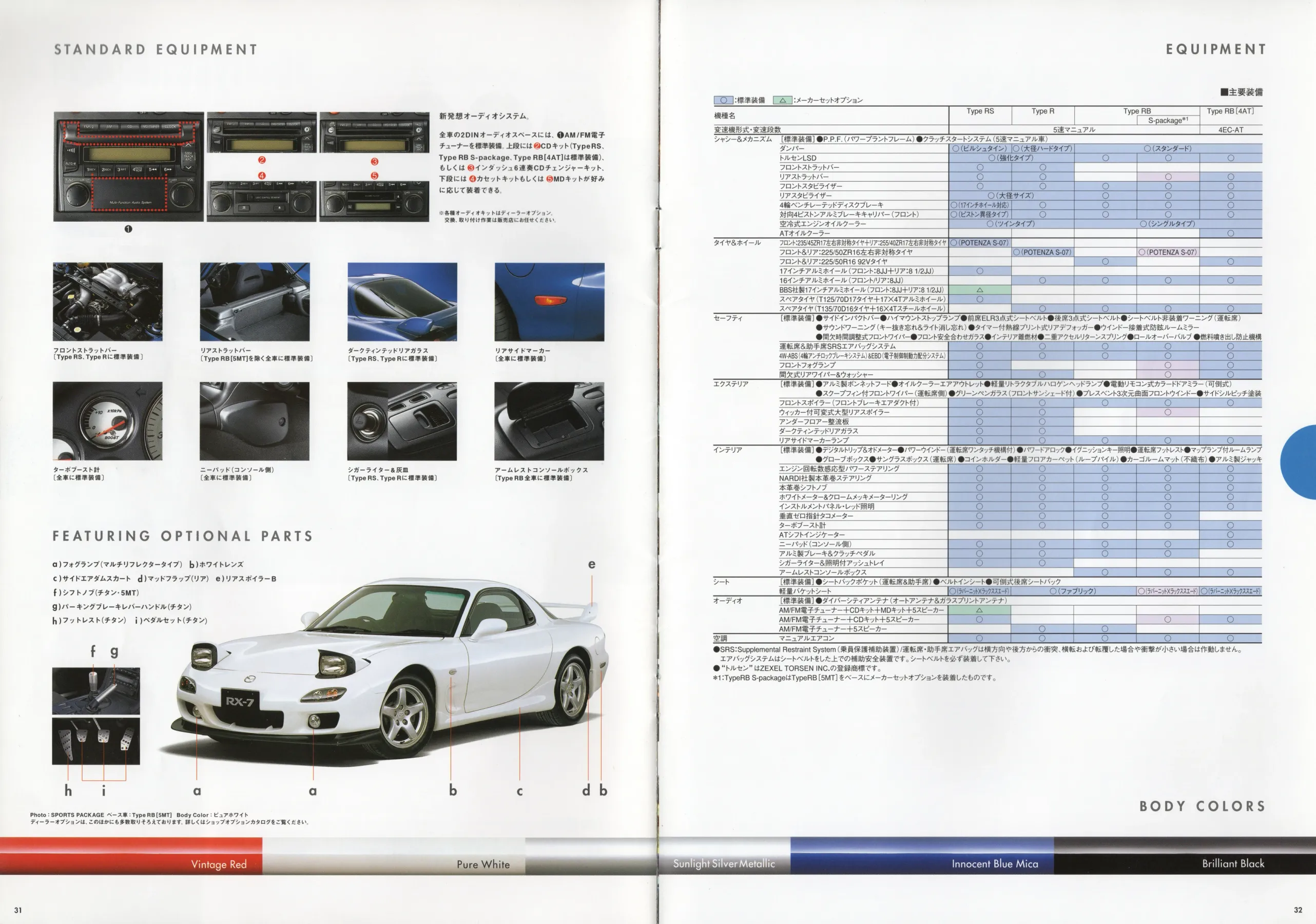The width and height of the screenshot is (1316, 924).
Task: Open the turbo boost gauge photo
Action: click(108, 421)
